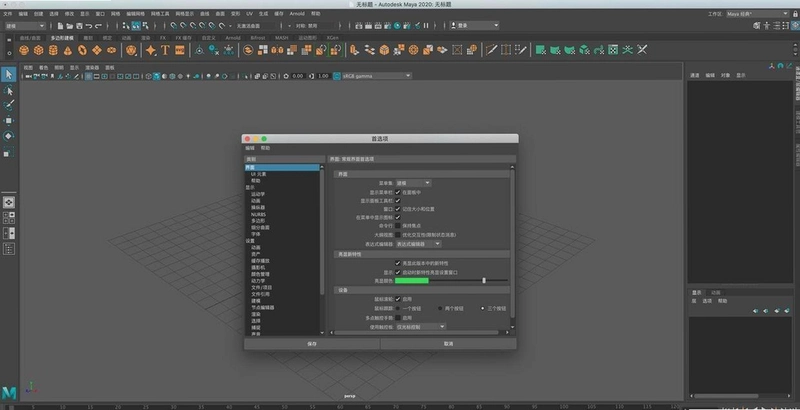Select the arrow Select tool in toolbox
This screenshot has width=800, height=410.
[9, 74]
